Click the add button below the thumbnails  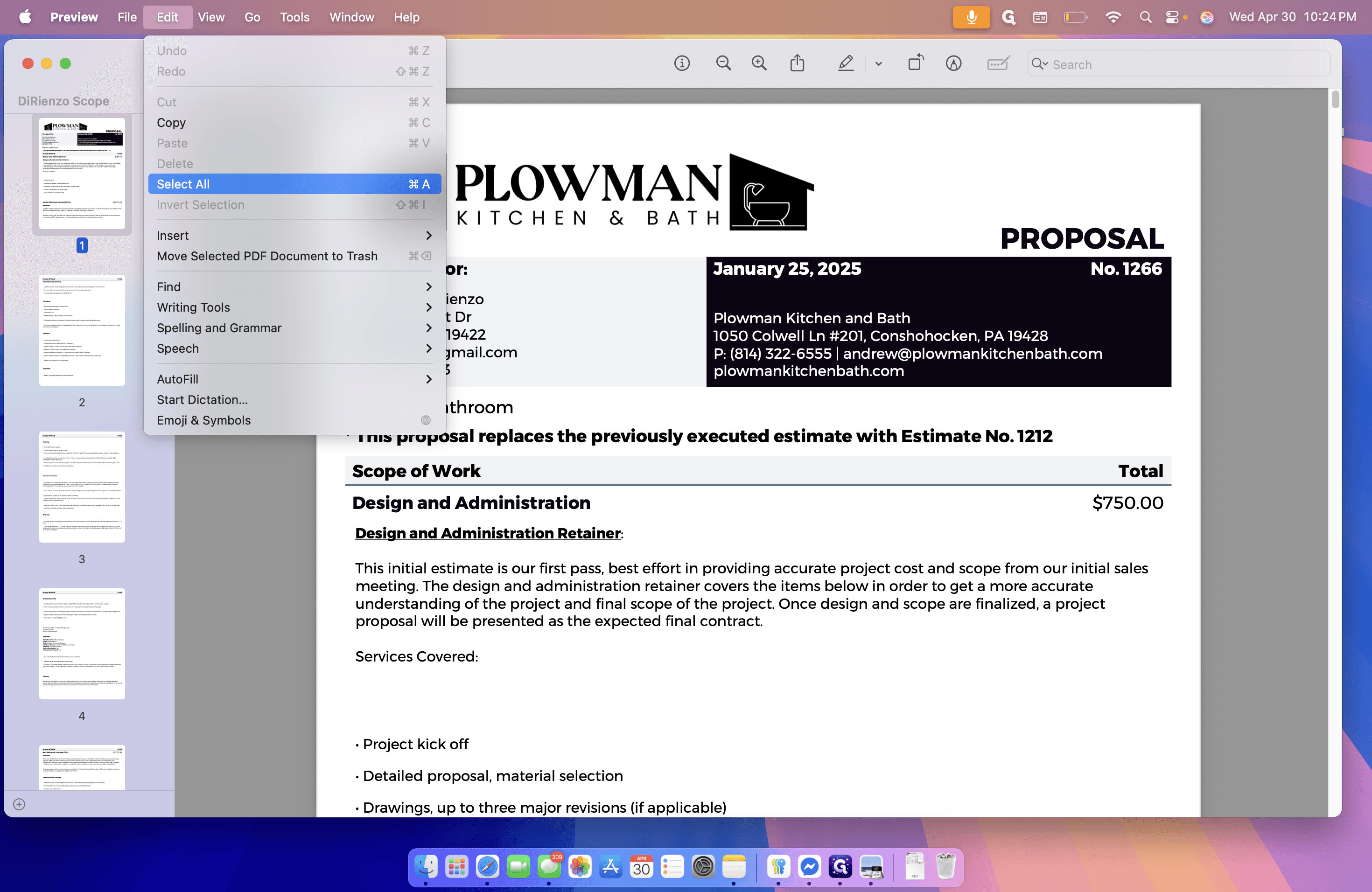pos(19,804)
